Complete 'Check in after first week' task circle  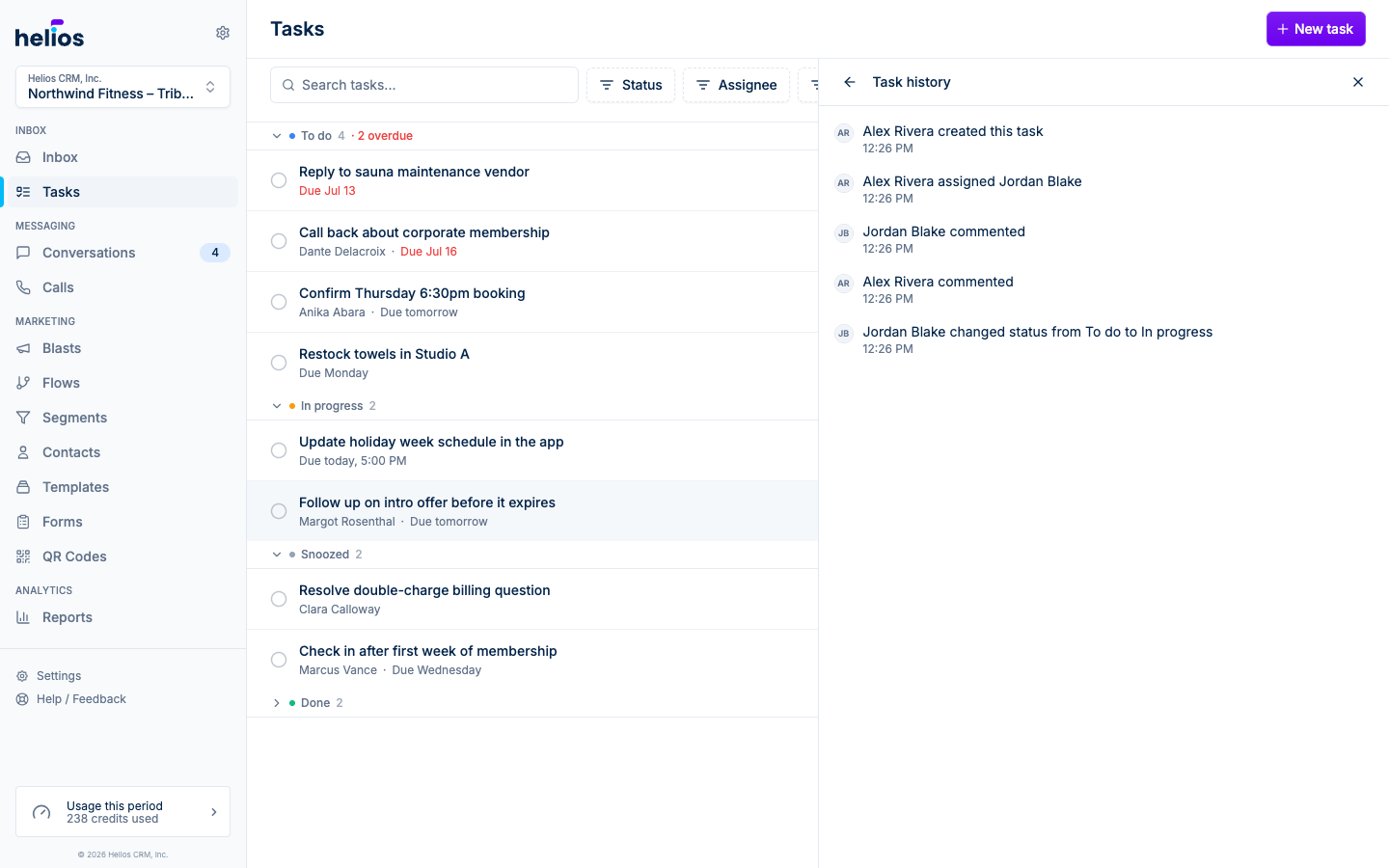click(279, 660)
